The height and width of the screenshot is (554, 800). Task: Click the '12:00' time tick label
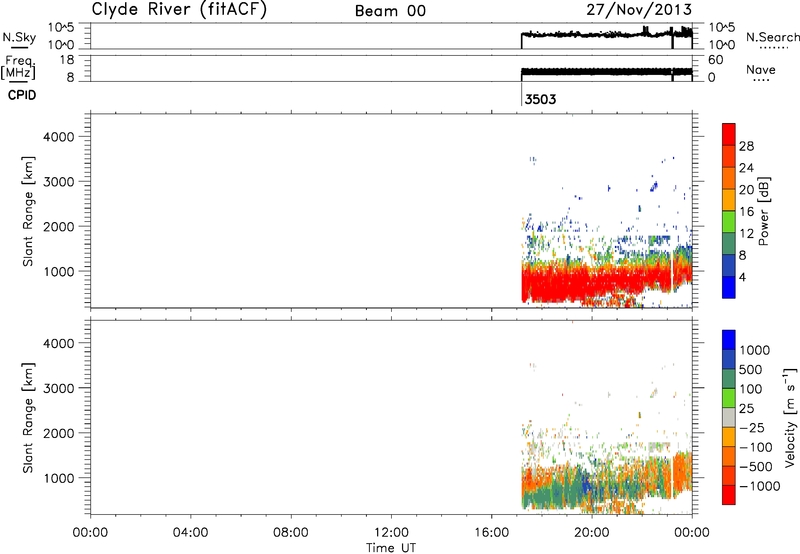click(x=391, y=533)
